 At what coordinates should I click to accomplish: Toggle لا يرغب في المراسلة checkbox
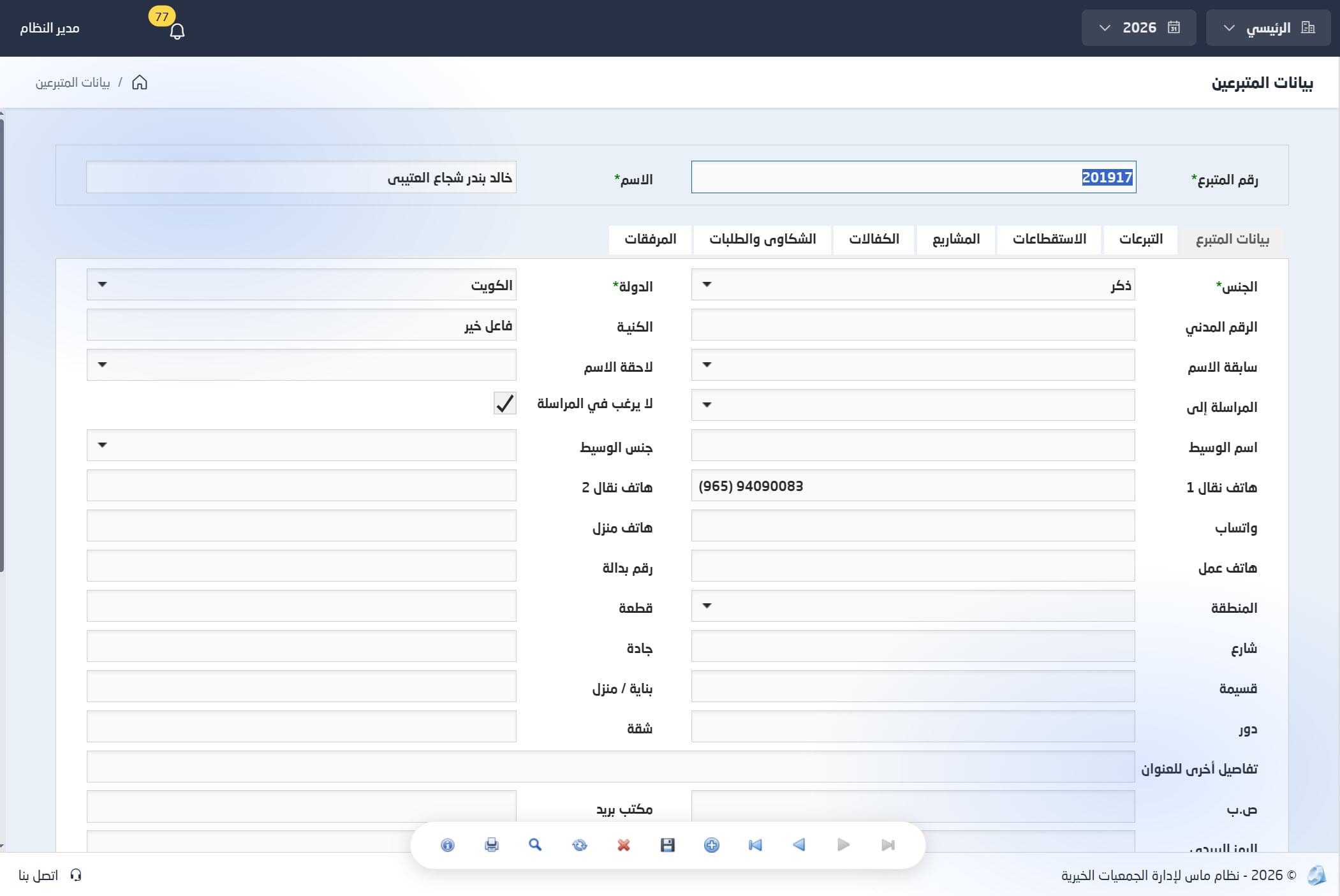pos(504,404)
